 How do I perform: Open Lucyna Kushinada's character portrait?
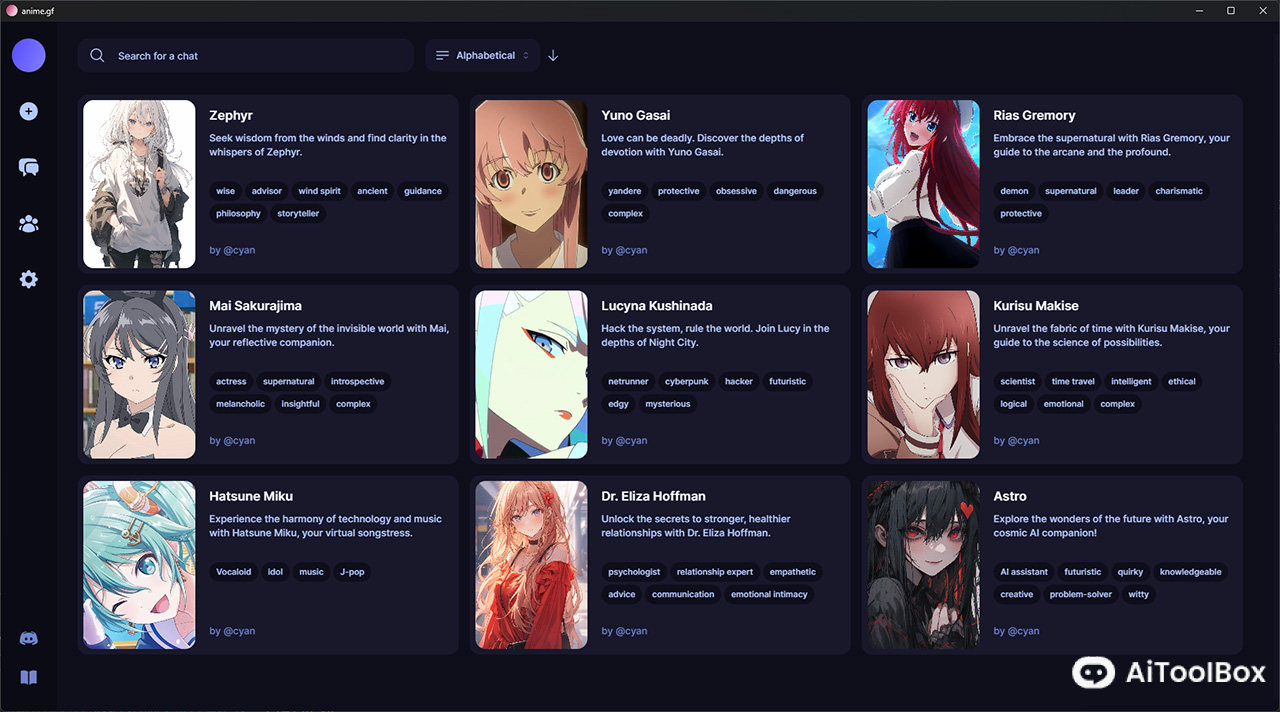coord(531,374)
